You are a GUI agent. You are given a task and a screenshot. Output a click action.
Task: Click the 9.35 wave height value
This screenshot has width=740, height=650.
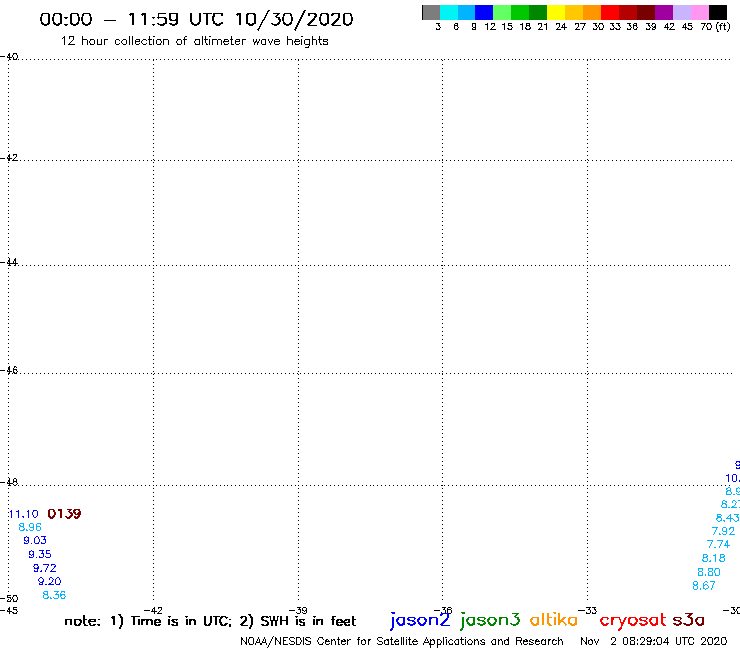coord(40,554)
